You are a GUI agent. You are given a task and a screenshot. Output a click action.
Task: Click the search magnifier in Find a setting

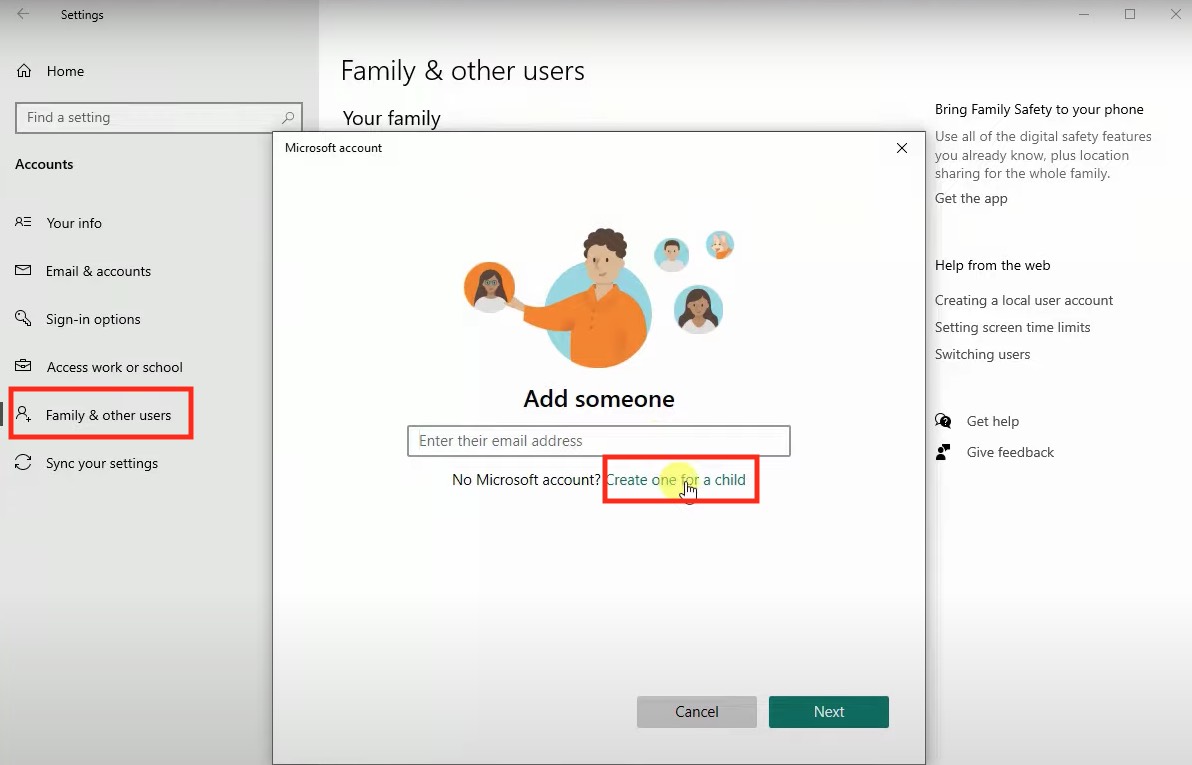(x=288, y=117)
